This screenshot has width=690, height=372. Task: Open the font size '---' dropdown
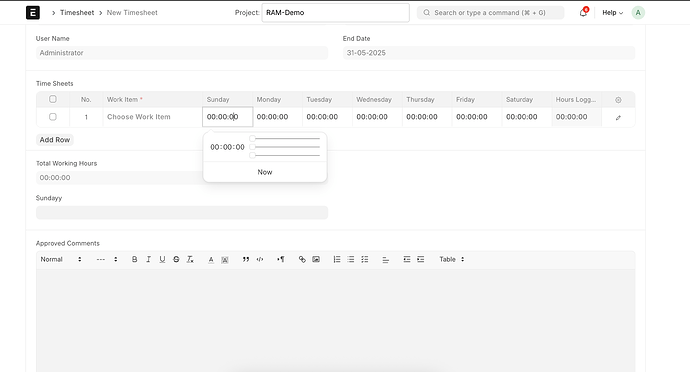pyautogui.click(x=107, y=259)
